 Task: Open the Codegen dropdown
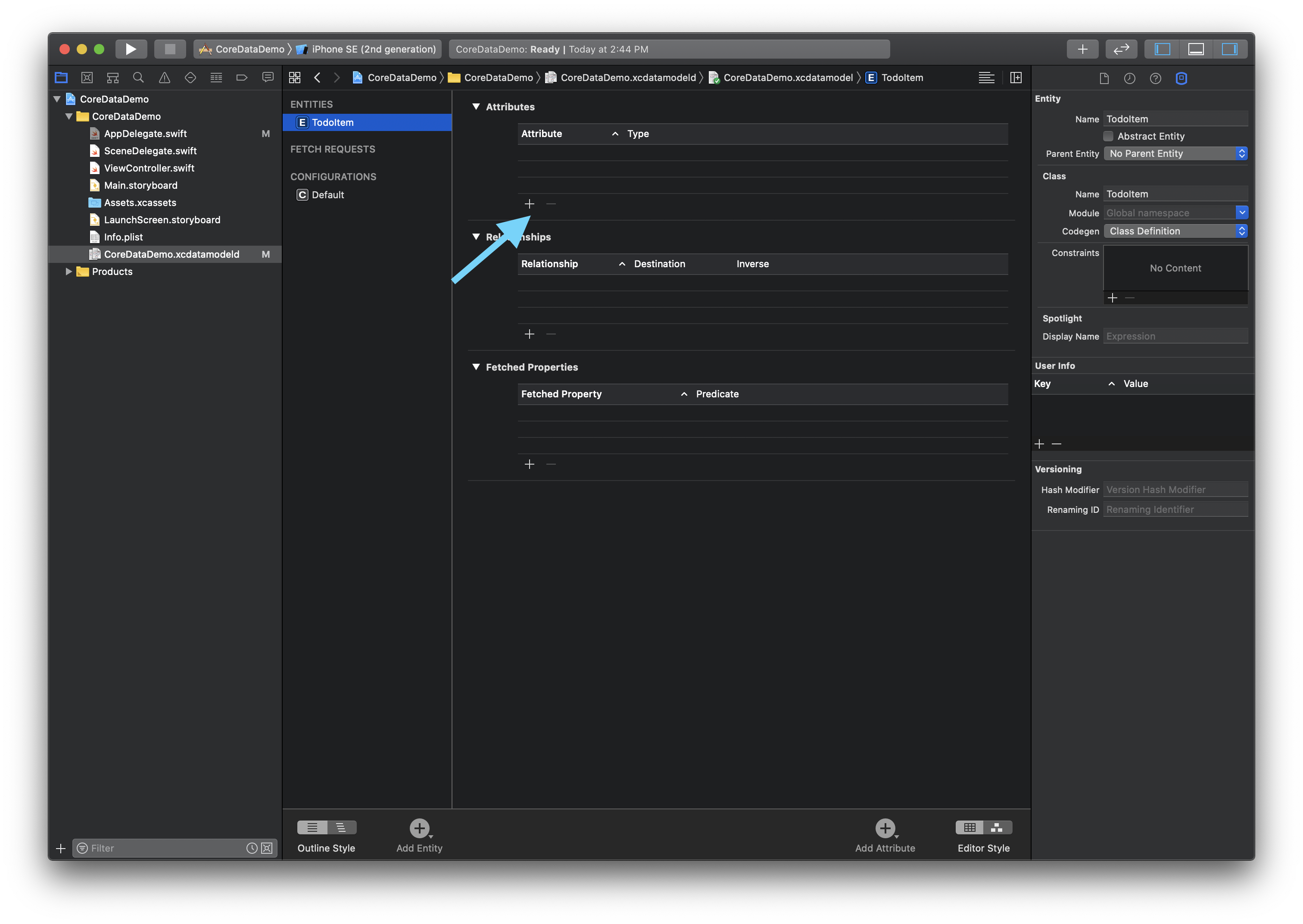(1175, 231)
